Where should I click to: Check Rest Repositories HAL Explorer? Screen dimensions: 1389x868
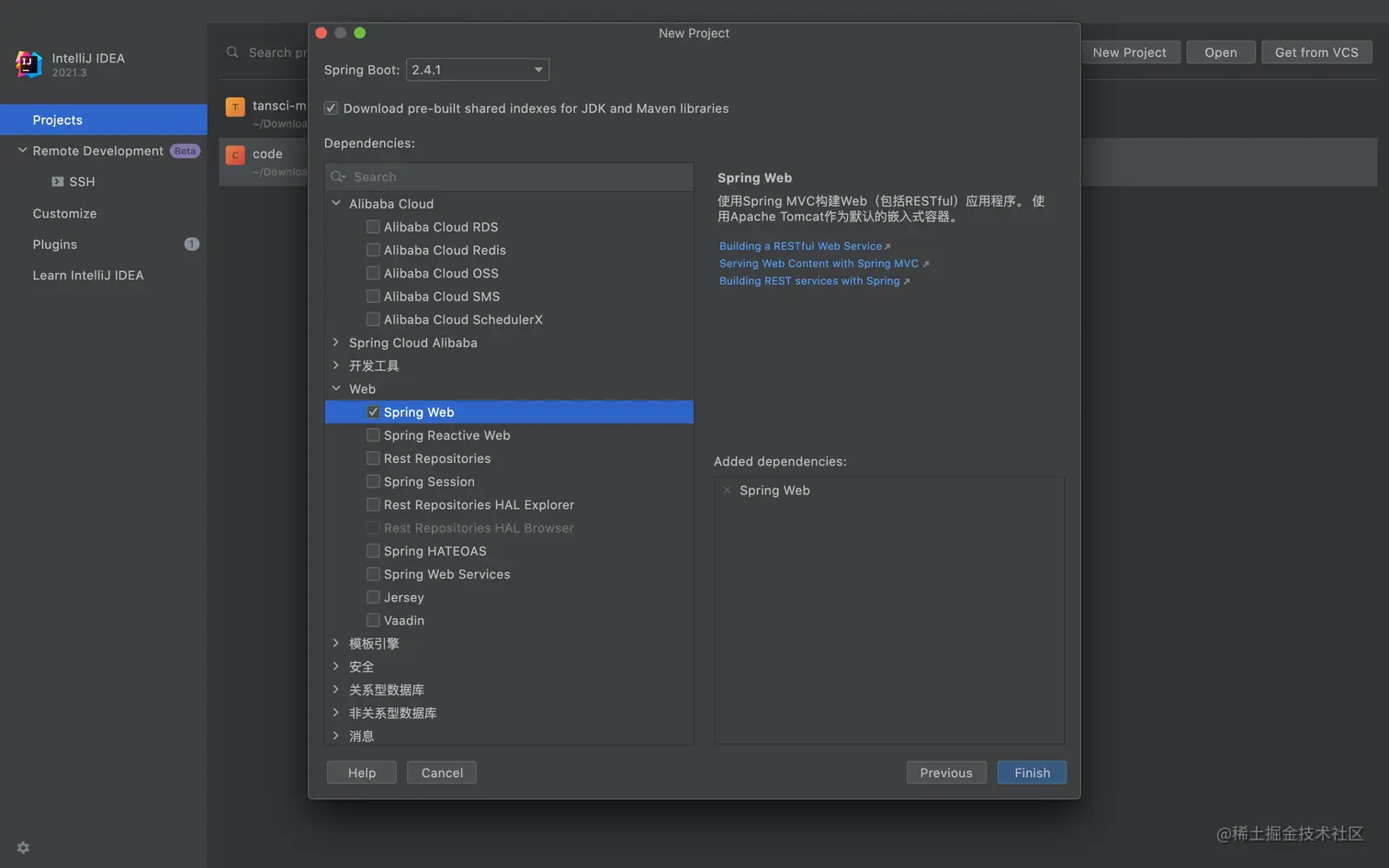point(373,504)
